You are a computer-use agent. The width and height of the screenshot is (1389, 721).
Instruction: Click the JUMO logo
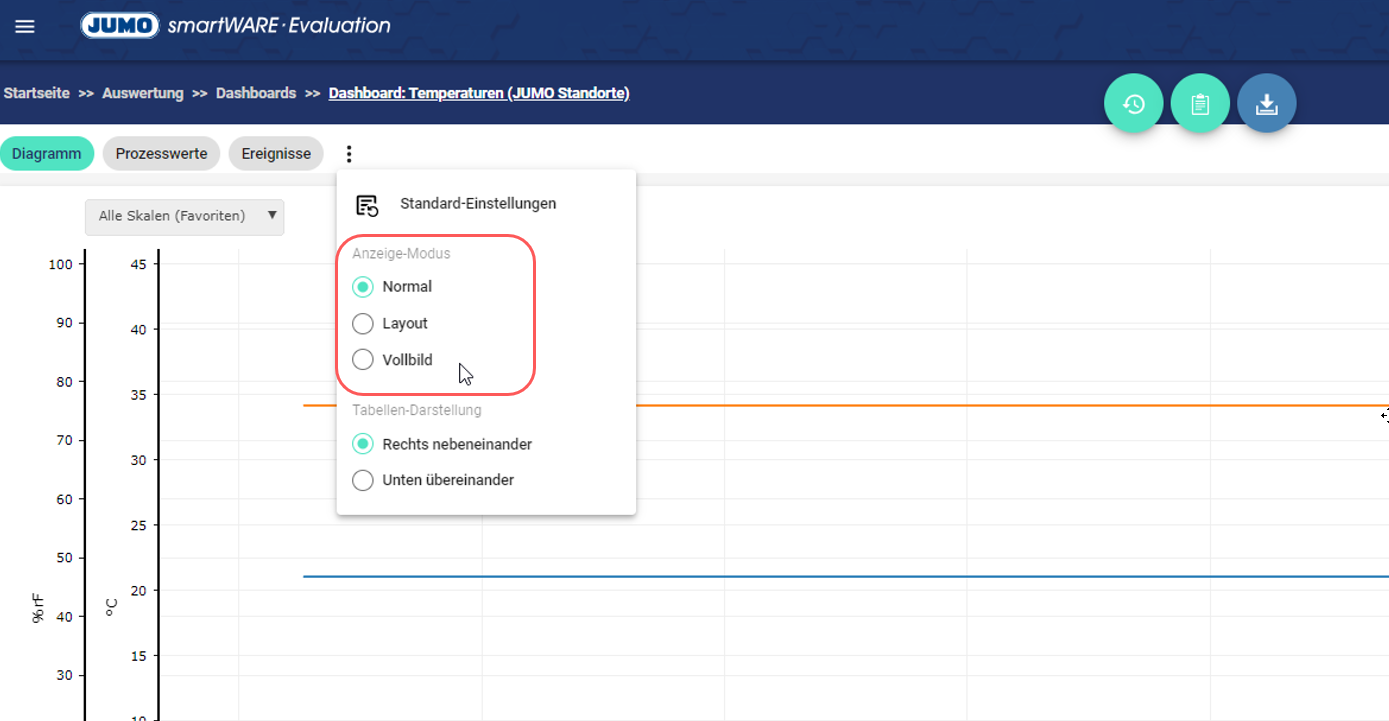[120, 25]
